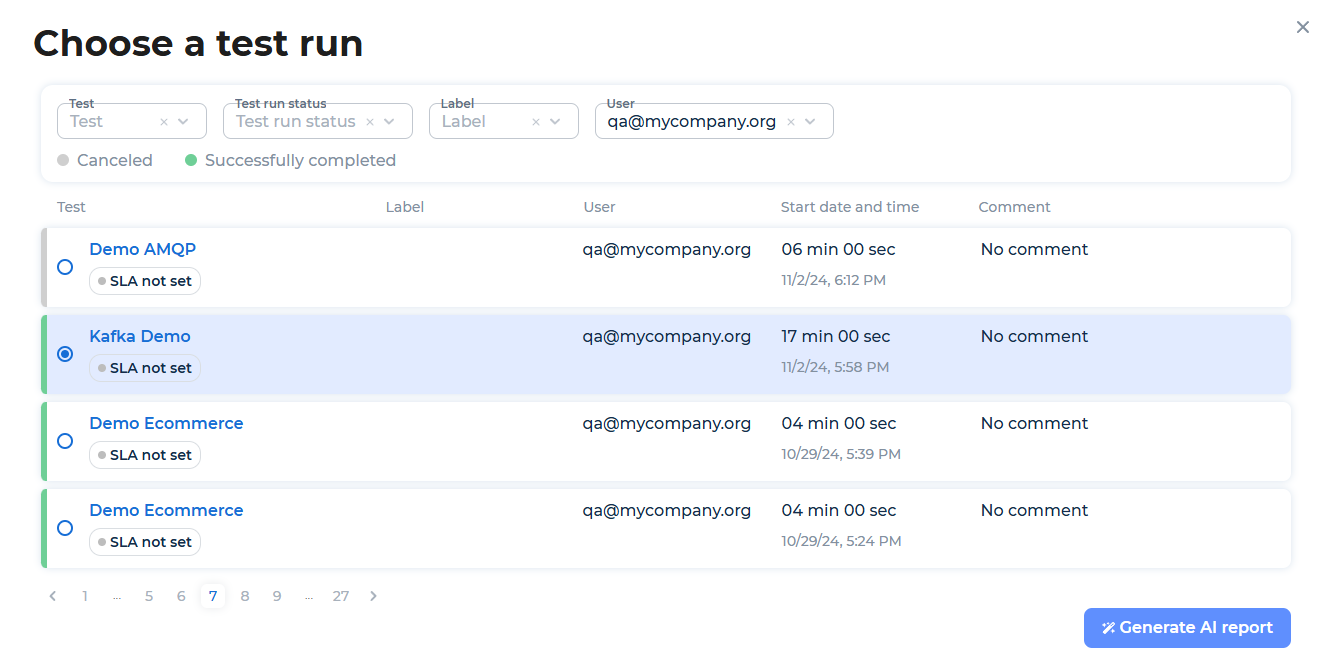Click the Generate AI report button
Viewport: 1337px width, 669px height.
[x=1187, y=628]
